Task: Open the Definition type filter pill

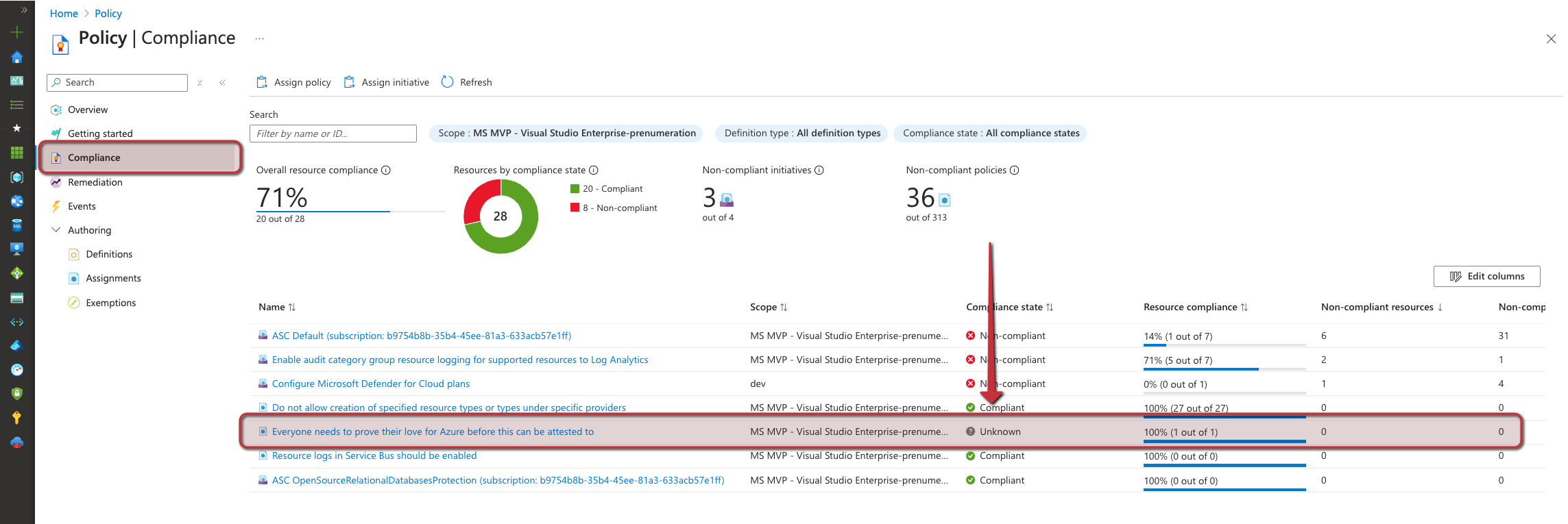Action: tap(802, 133)
